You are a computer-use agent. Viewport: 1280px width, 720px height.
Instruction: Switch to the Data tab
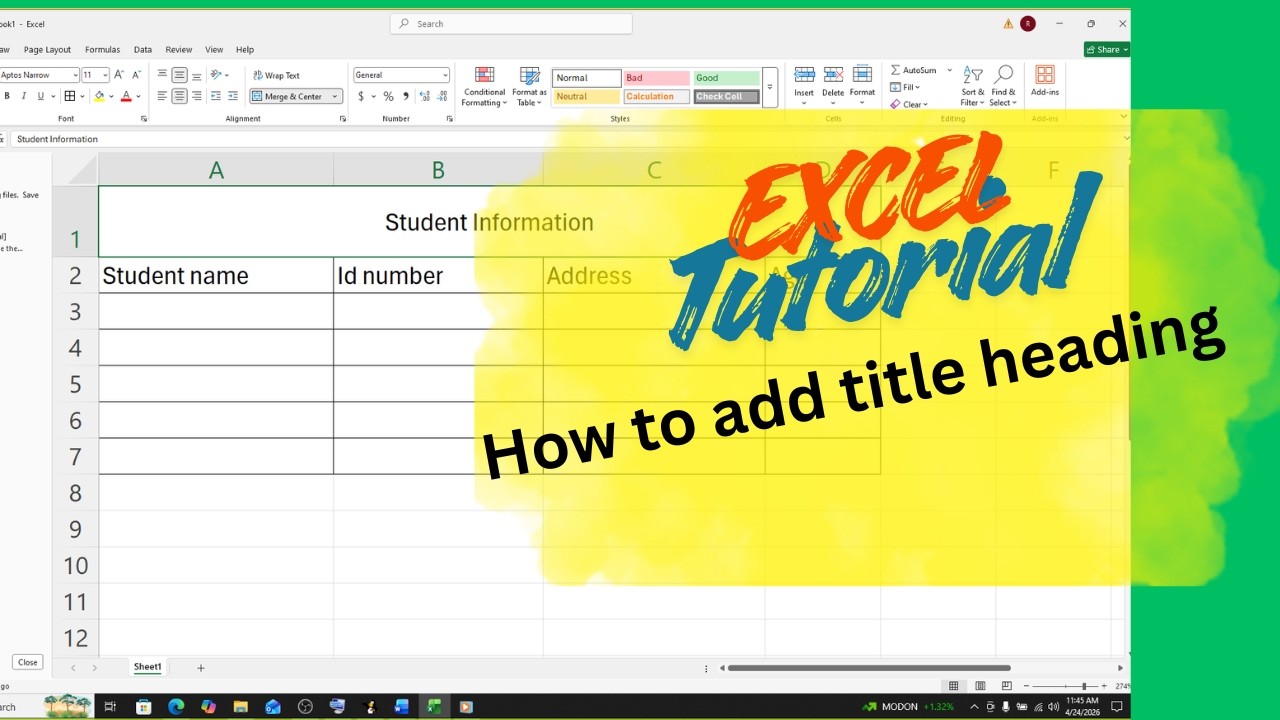pos(143,49)
